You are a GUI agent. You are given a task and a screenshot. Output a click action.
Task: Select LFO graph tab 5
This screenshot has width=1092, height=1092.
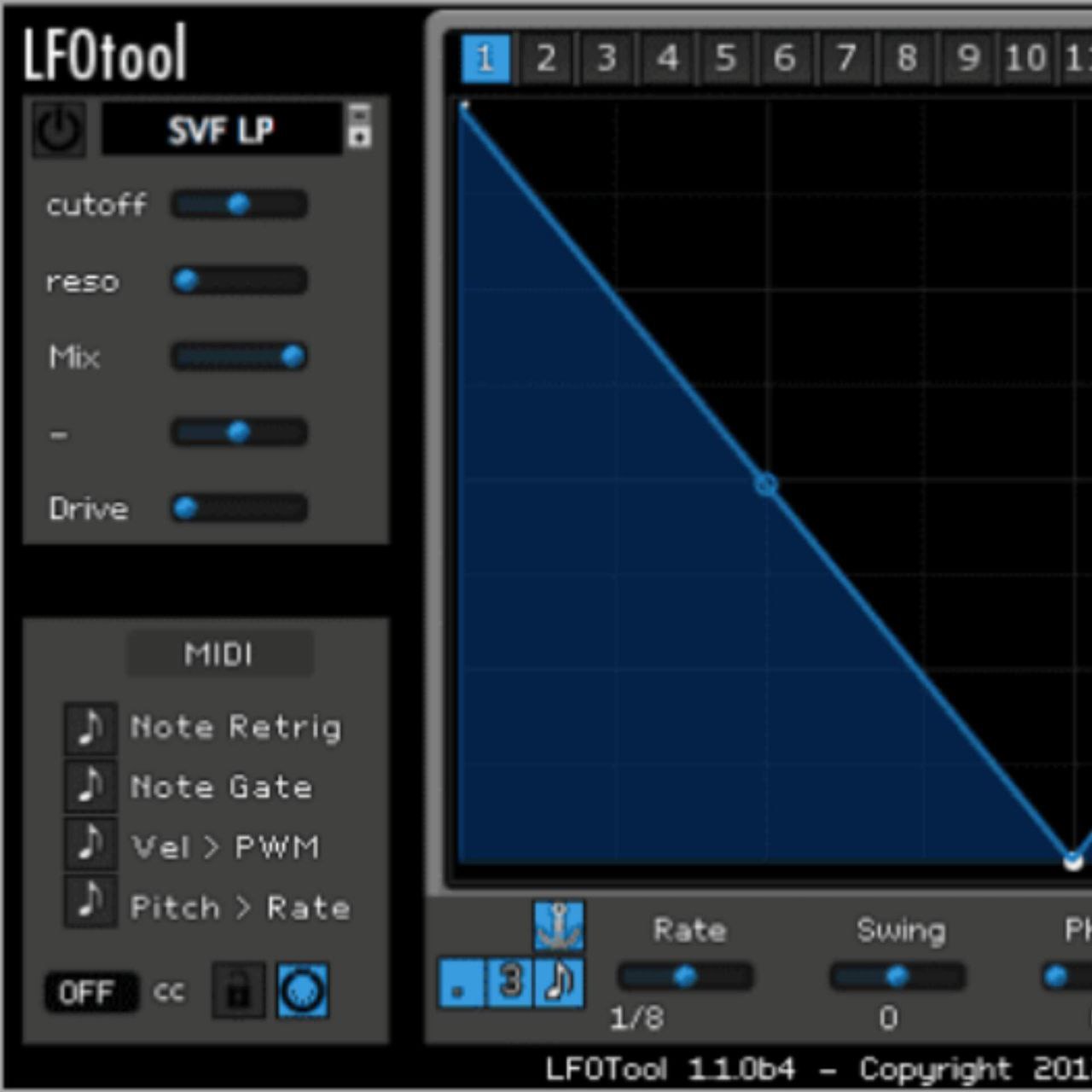(x=726, y=58)
